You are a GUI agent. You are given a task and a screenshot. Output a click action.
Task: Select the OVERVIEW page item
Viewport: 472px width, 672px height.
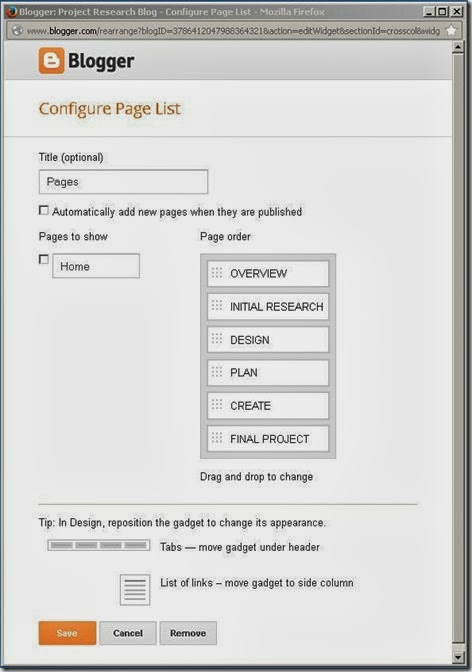tap(268, 273)
